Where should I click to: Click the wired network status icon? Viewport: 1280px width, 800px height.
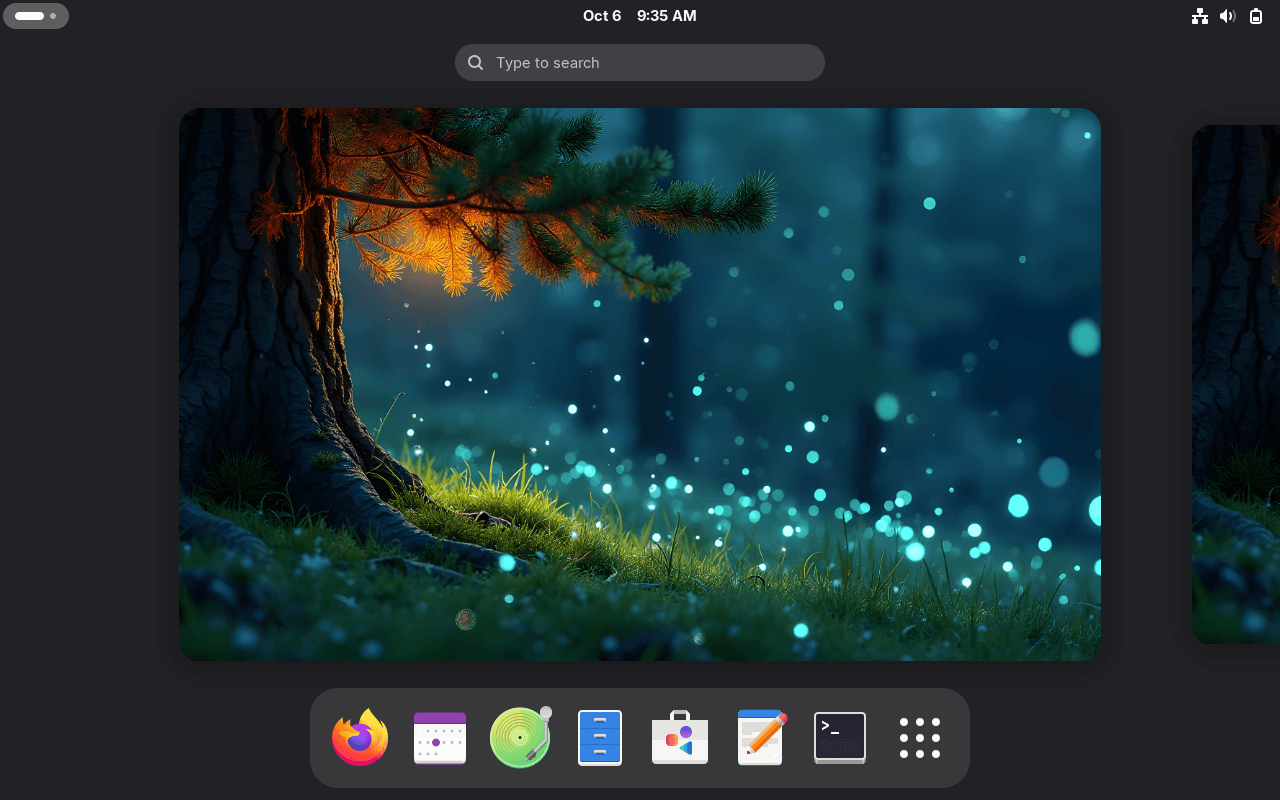click(1200, 16)
